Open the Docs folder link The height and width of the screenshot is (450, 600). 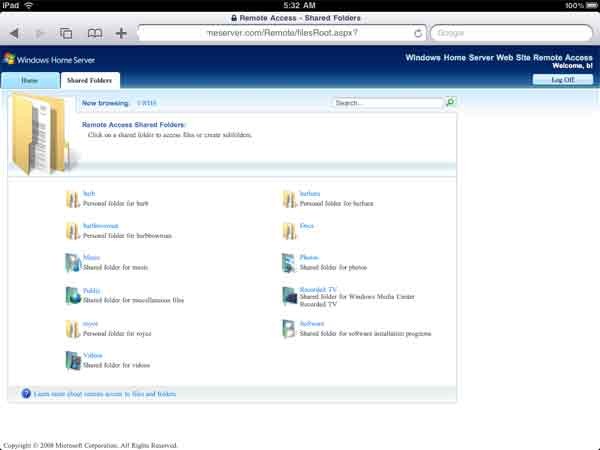(307, 226)
